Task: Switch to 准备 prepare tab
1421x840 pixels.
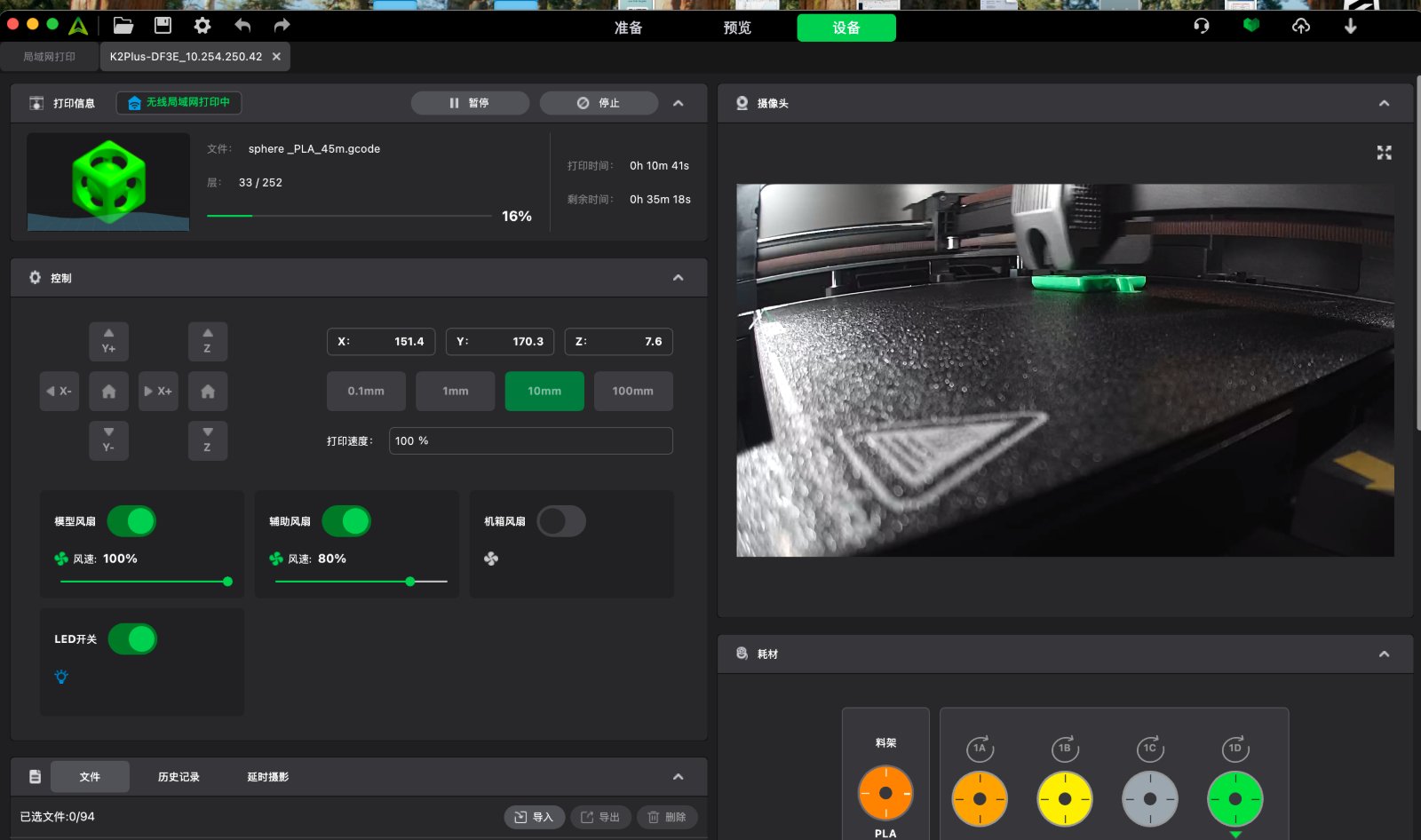Action: pyautogui.click(x=628, y=28)
